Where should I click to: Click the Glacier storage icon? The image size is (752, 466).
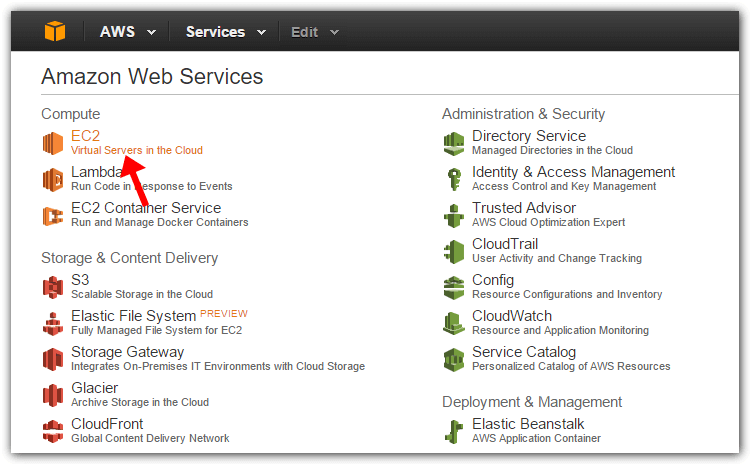click(x=53, y=396)
